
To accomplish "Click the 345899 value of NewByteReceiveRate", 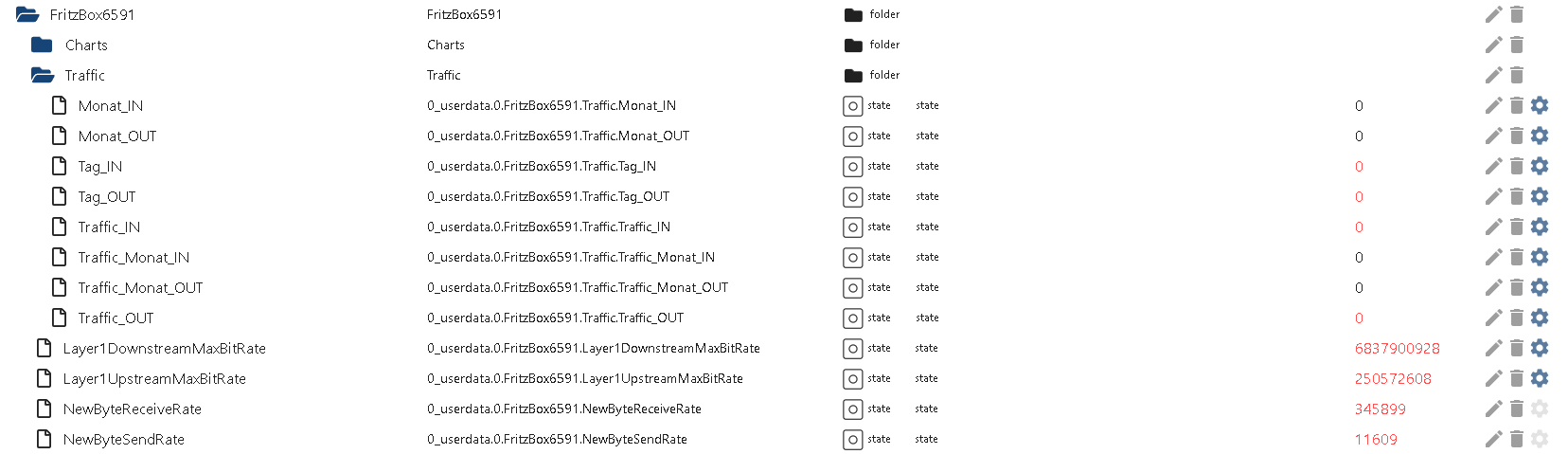I will (x=1380, y=409).
